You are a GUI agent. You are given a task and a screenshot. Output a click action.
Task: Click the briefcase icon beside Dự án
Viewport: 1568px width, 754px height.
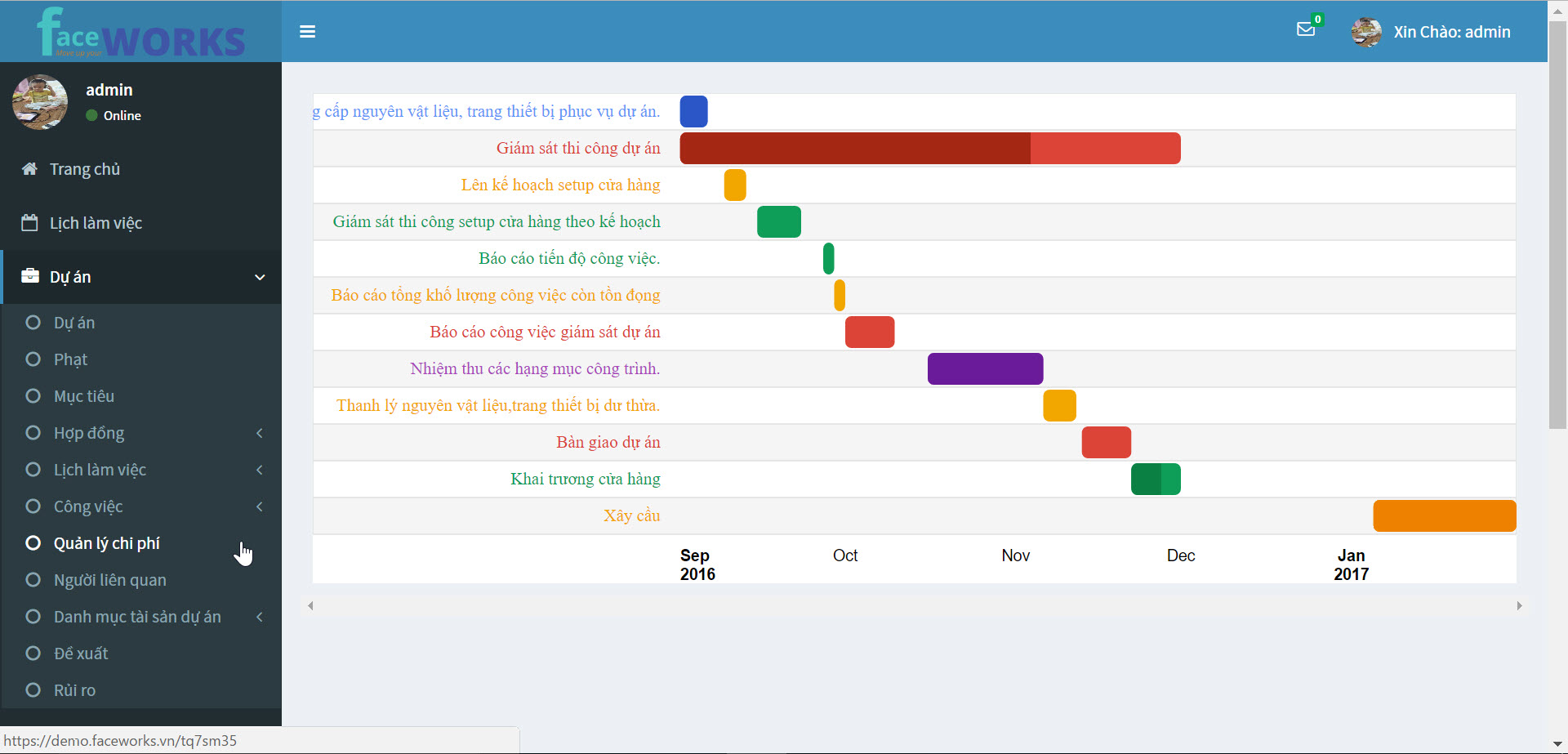[x=30, y=276]
